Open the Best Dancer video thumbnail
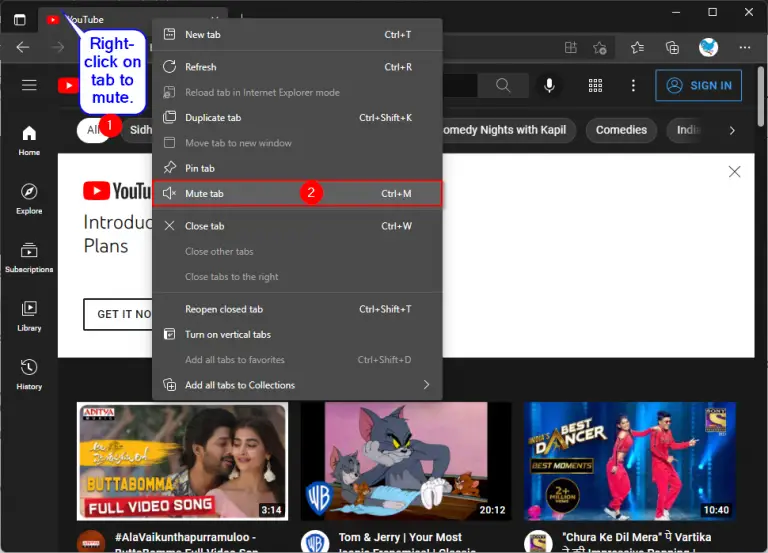The width and height of the screenshot is (768, 553). 630,461
